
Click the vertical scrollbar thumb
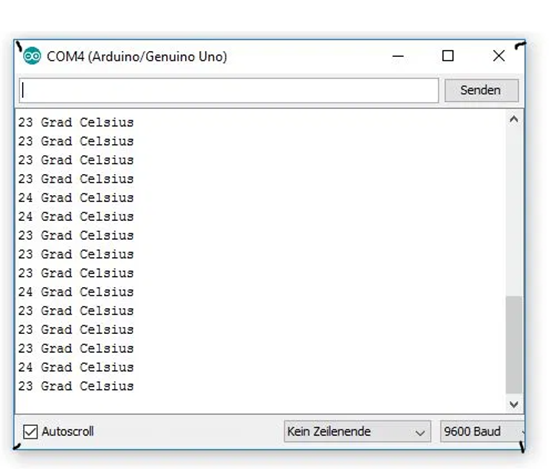click(514, 345)
